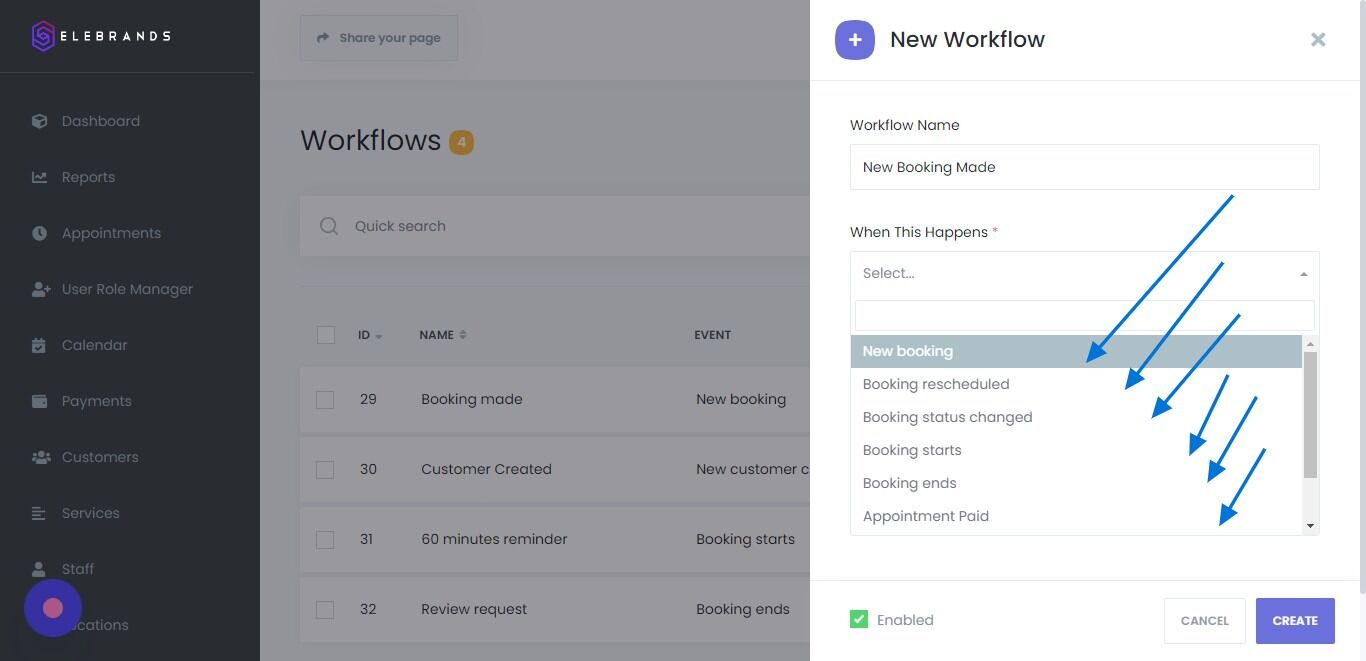Go to Appointments in the sidebar
1366x661 pixels.
coord(111,233)
